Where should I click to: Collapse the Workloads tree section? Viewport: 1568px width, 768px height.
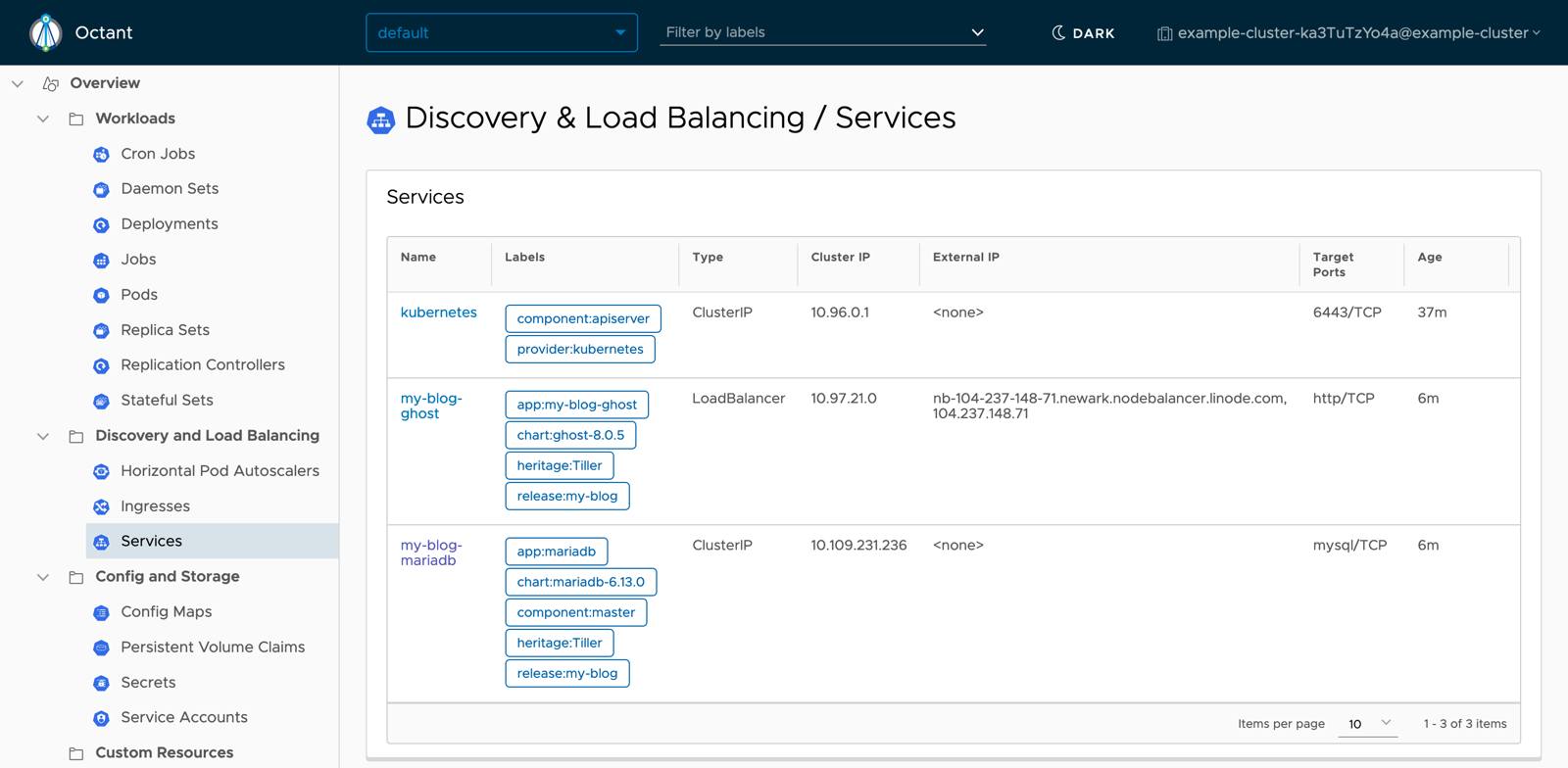[43, 119]
